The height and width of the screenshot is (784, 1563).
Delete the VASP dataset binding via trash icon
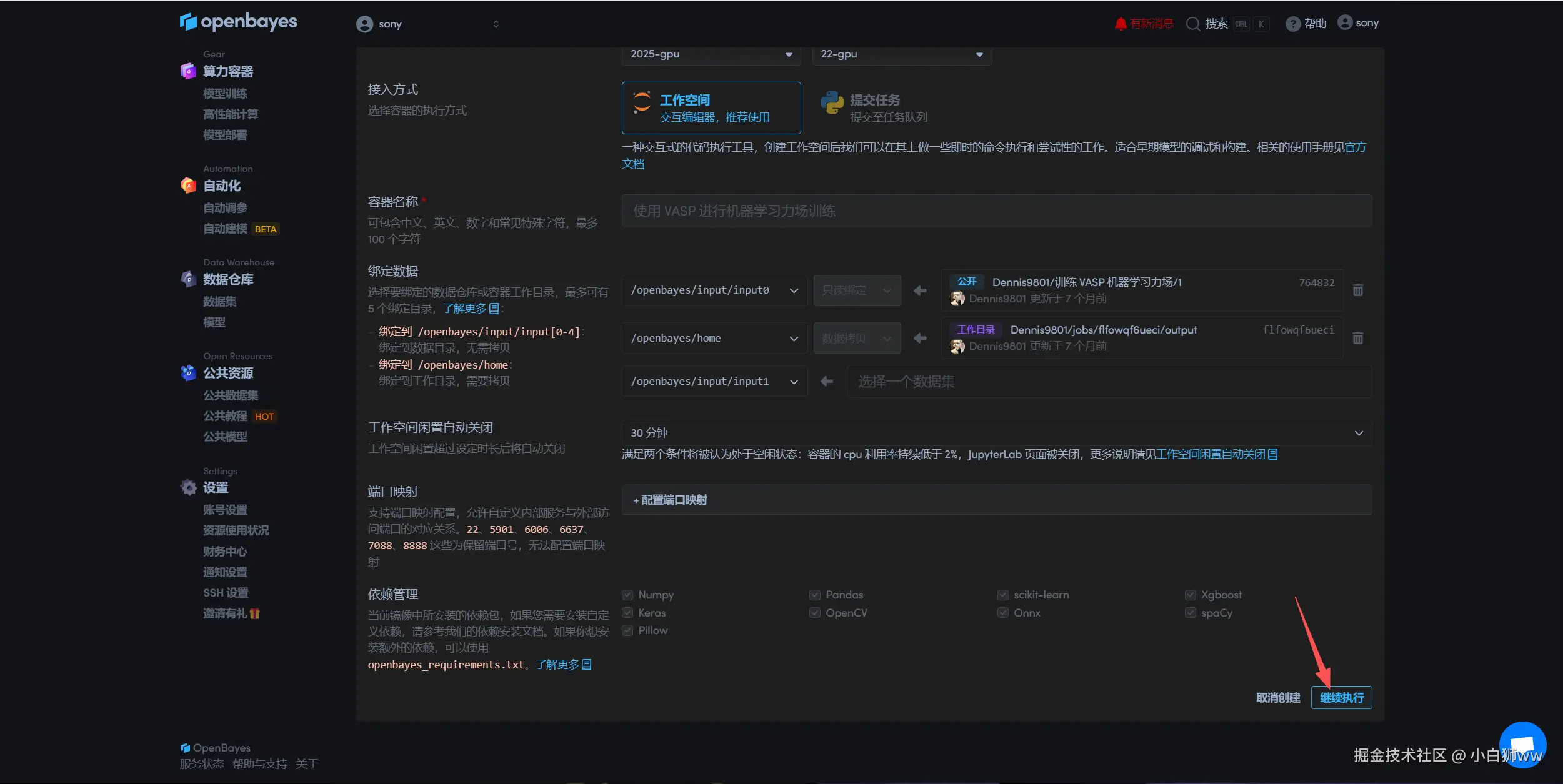1358,290
